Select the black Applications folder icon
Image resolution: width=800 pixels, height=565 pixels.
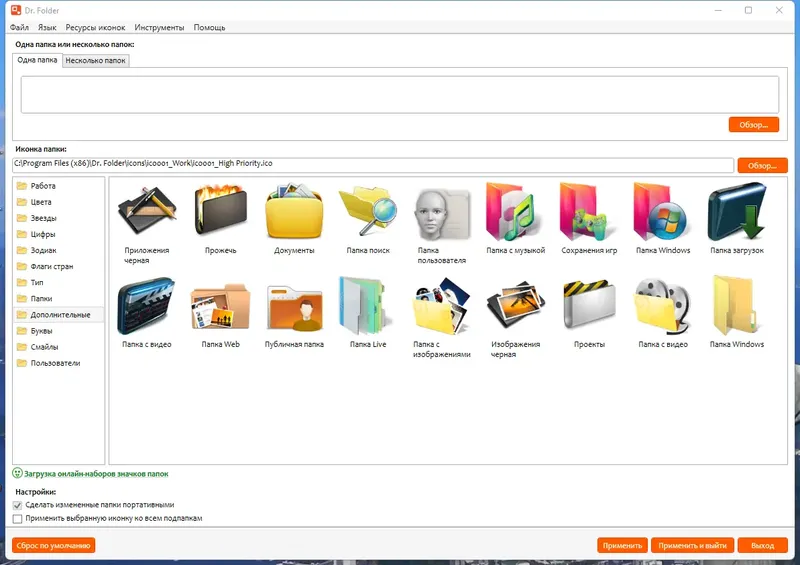(146, 211)
